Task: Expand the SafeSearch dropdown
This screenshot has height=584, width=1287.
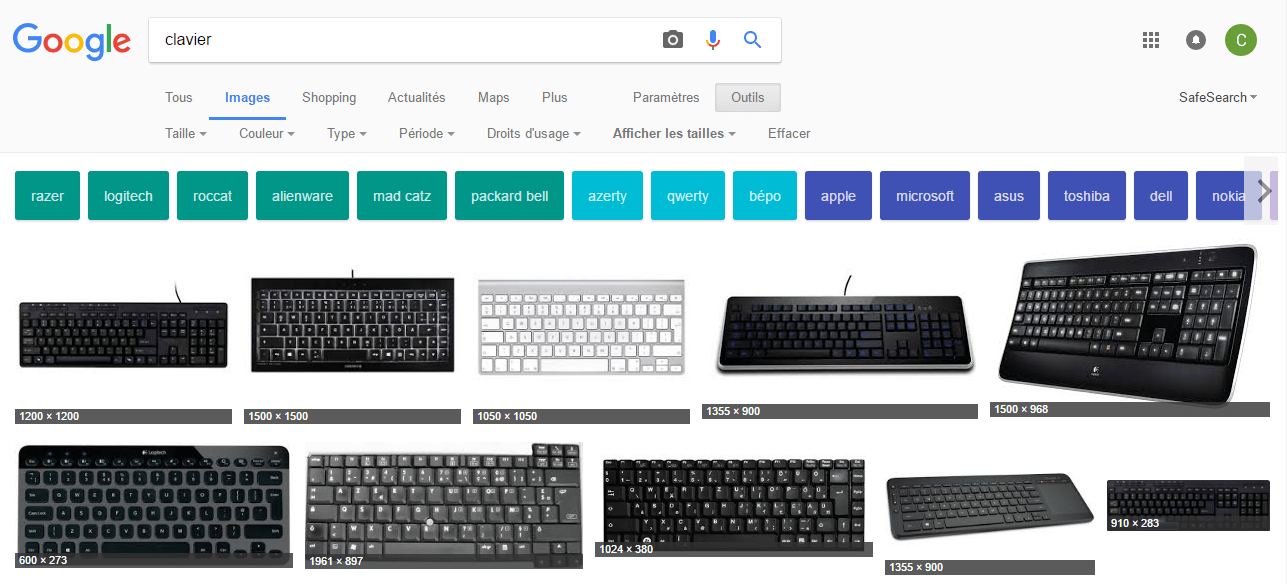Action: pyautogui.click(x=1217, y=98)
